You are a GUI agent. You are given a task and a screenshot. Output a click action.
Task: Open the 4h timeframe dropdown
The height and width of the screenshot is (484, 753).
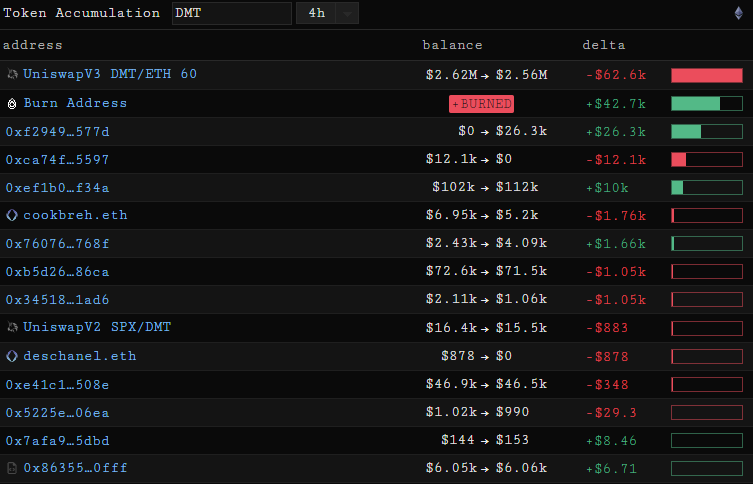tap(327, 13)
